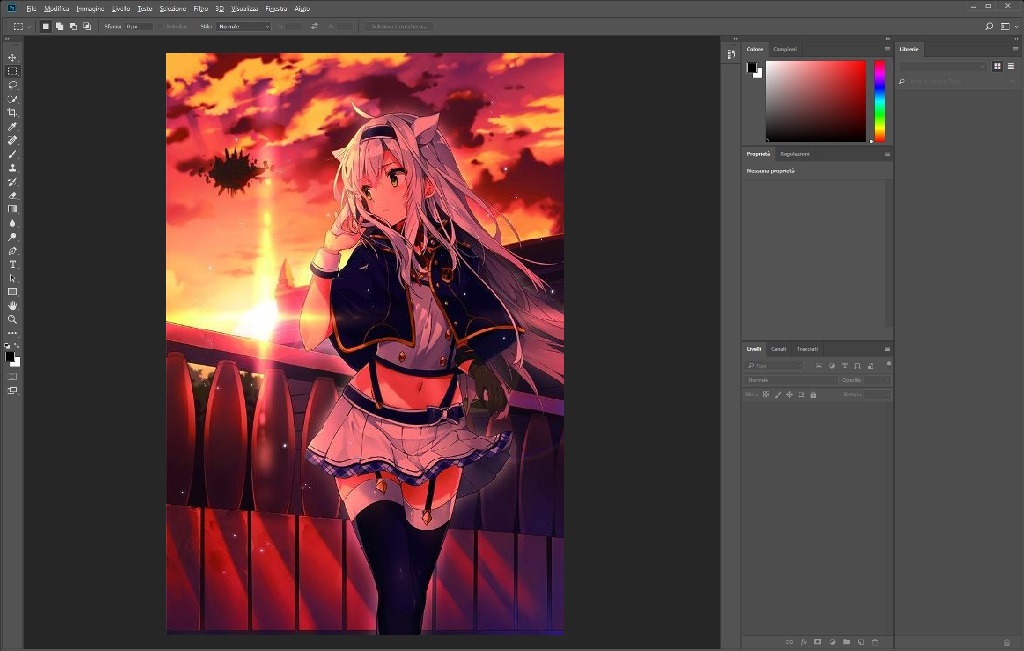Screen dimensions: 1024x651
Task: Select the Eraser tool
Action: (12, 195)
